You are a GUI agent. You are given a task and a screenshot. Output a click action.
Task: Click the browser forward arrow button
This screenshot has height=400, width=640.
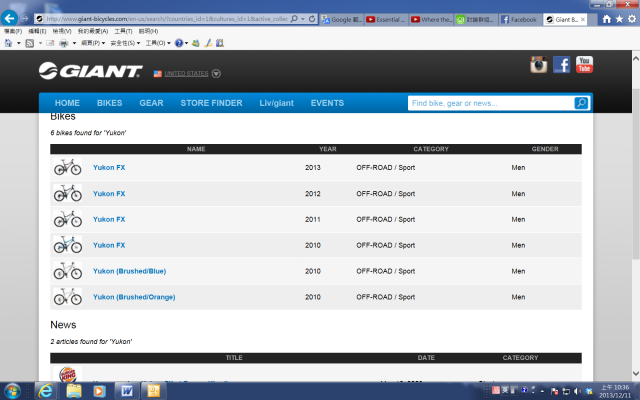25,19
